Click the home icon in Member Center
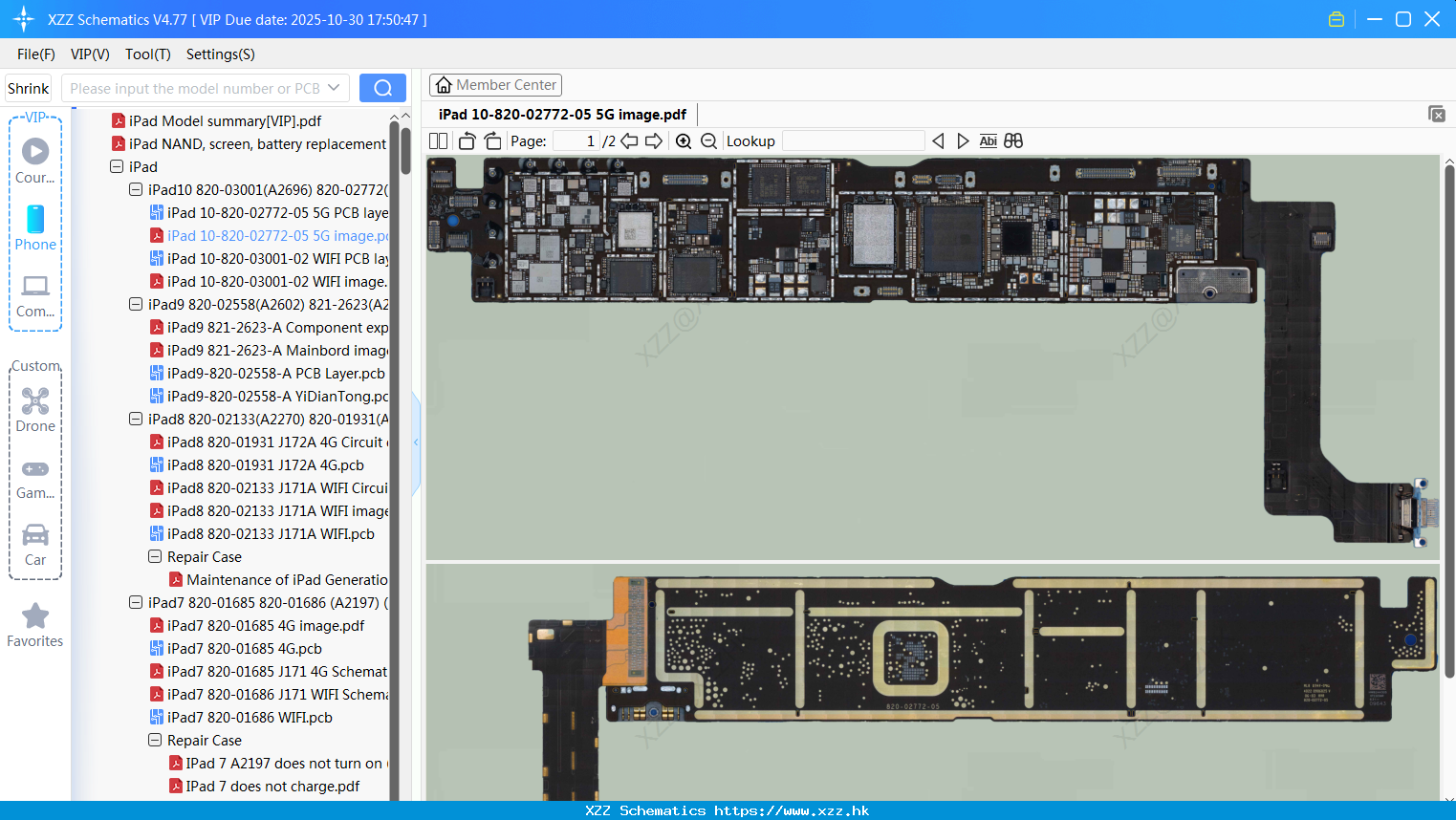 coord(444,85)
